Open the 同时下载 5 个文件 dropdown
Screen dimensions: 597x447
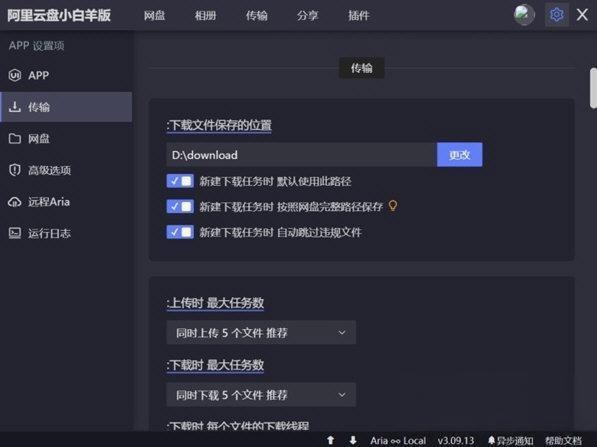pos(261,395)
